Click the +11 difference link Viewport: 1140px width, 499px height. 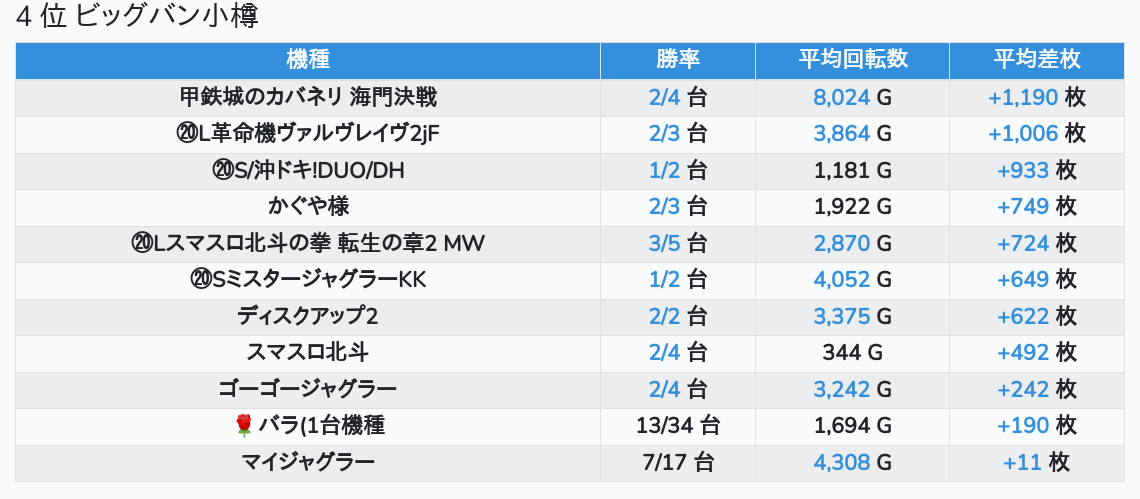(1022, 462)
